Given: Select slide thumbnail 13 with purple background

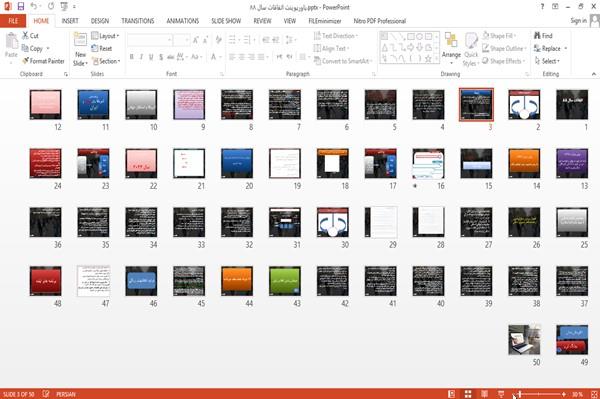Looking at the screenshot, I should click(x=572, y=163).
